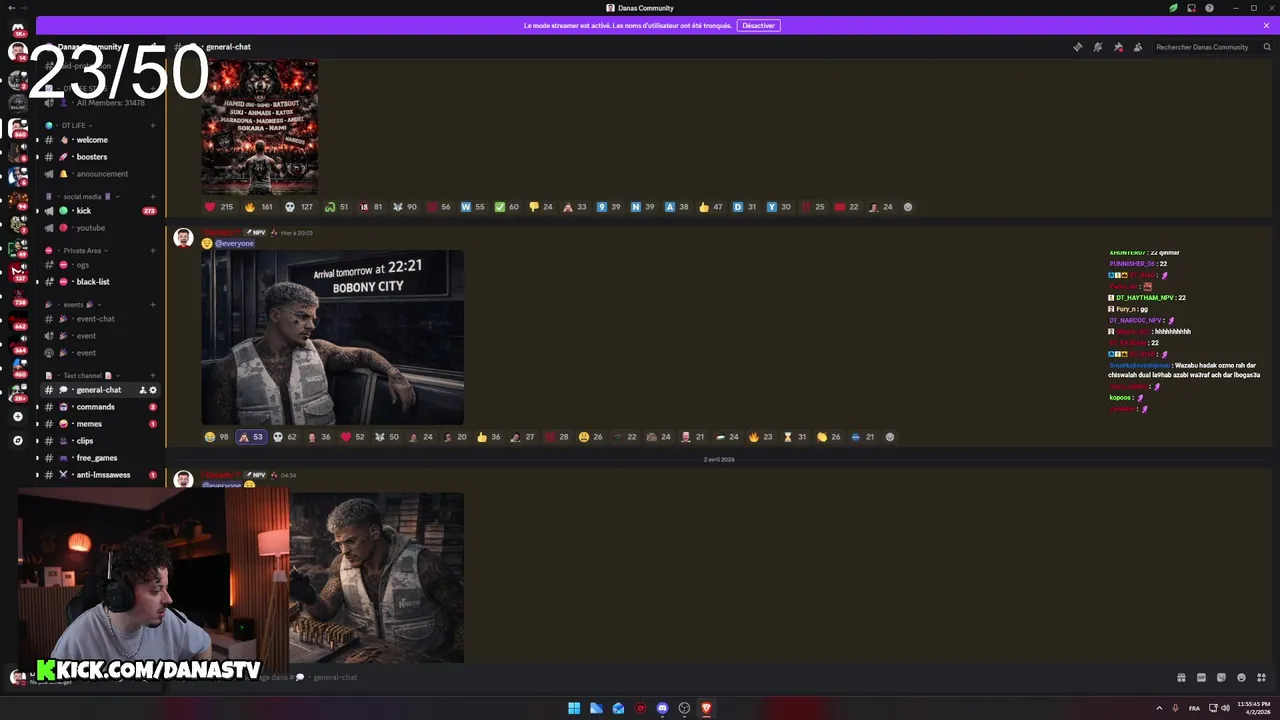Toggle member list in channel header

click(x=1138, y=47)
